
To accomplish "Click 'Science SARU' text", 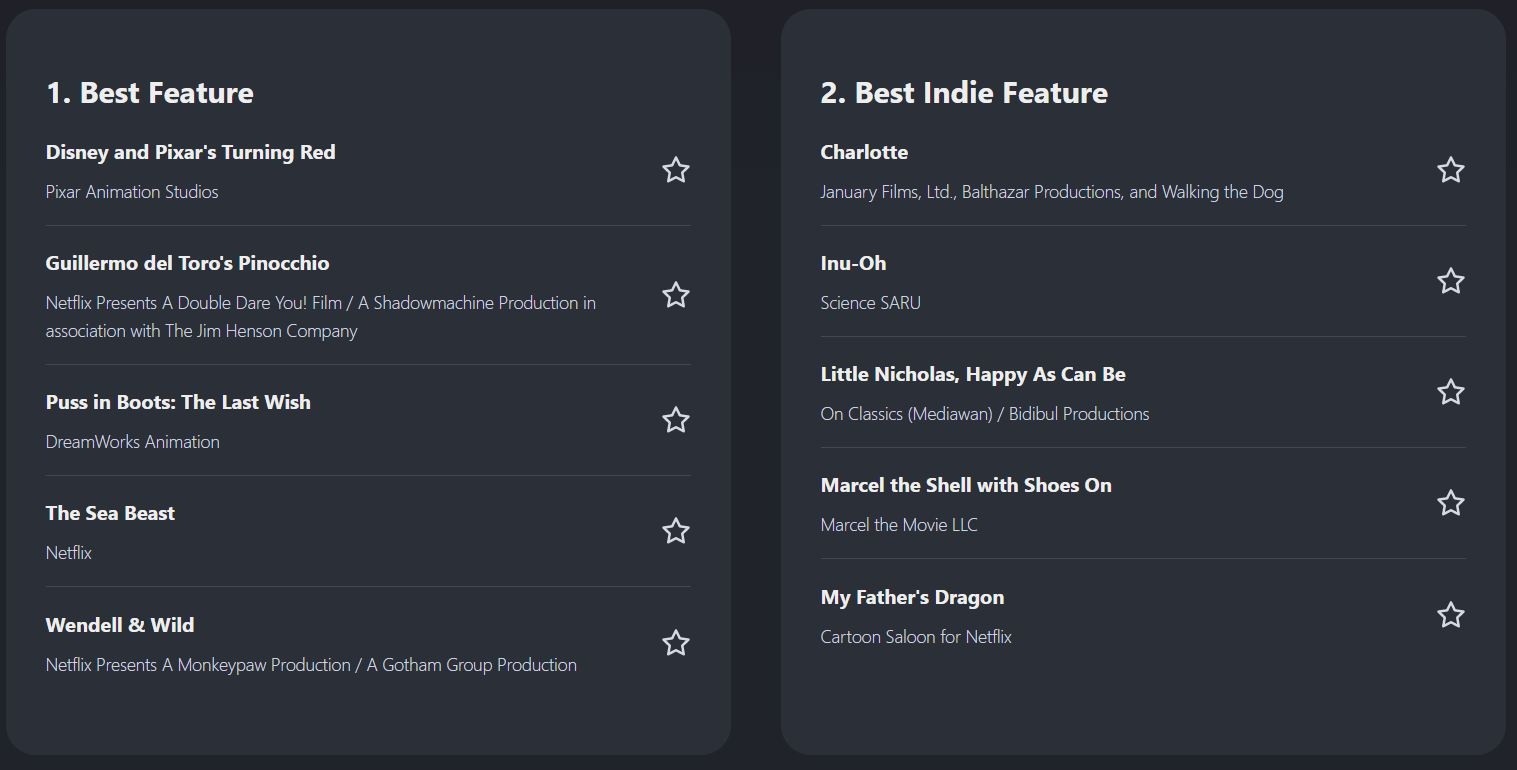I will (871, 303).
